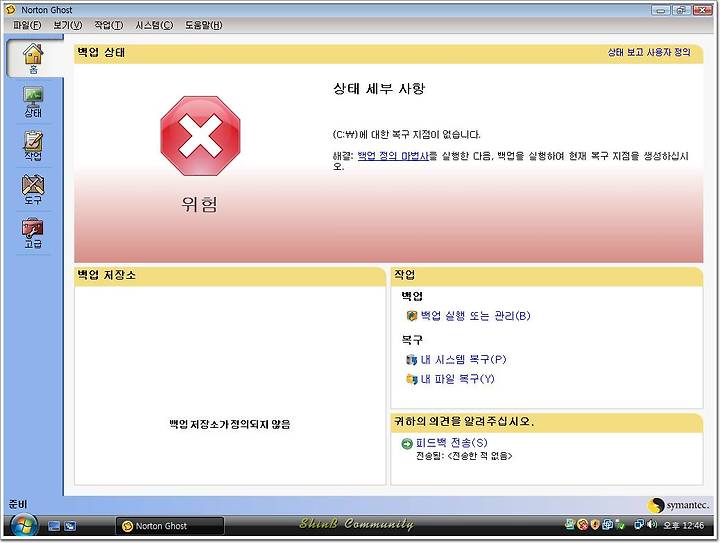Click the 위험 status label

click(199, 204)
